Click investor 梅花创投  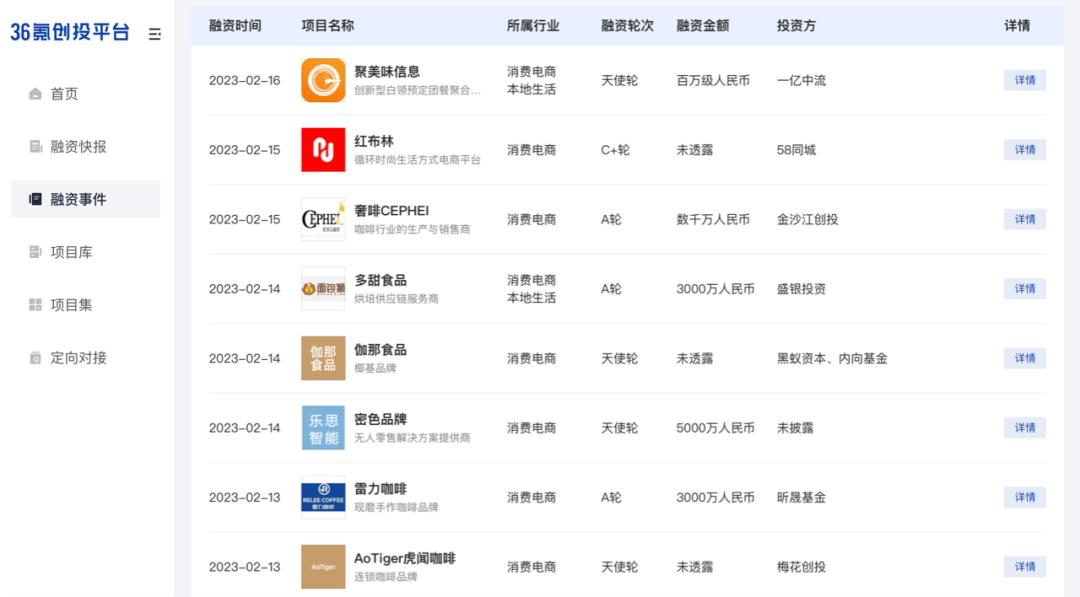(801, 567)
